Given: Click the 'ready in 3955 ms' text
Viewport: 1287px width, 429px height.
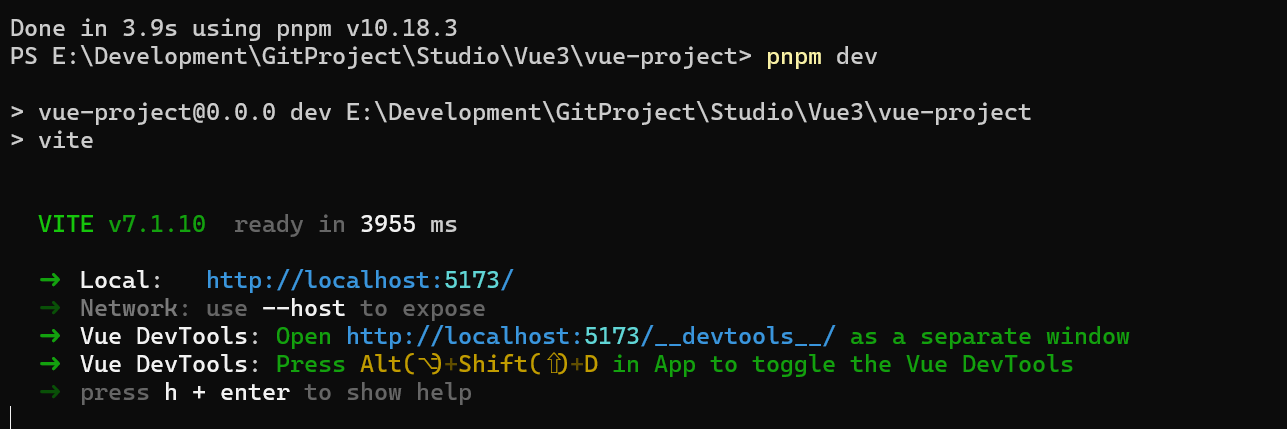Looking at the screenshot, I should pyautogui.click(x=346, y=224).
